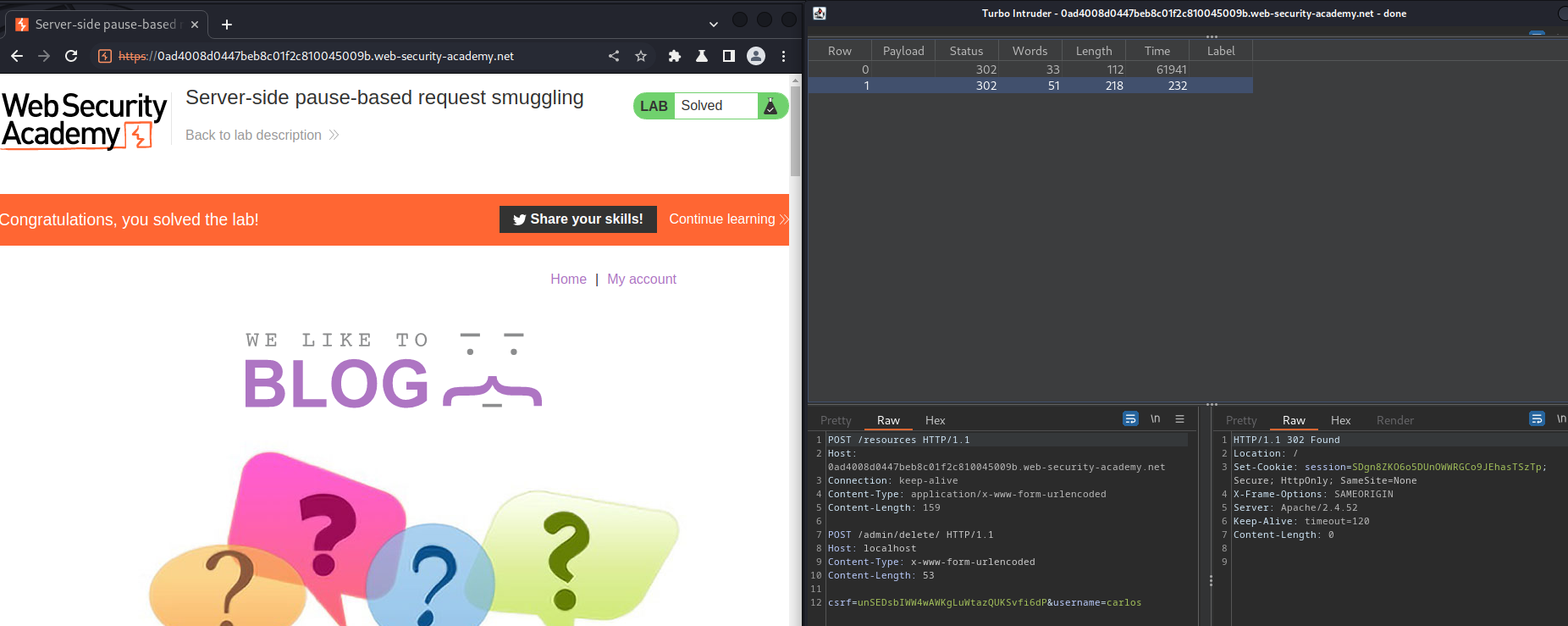Click the Host: localhost header line
The height and width of the screenshot is (626, 1568).
click(871, 548)
